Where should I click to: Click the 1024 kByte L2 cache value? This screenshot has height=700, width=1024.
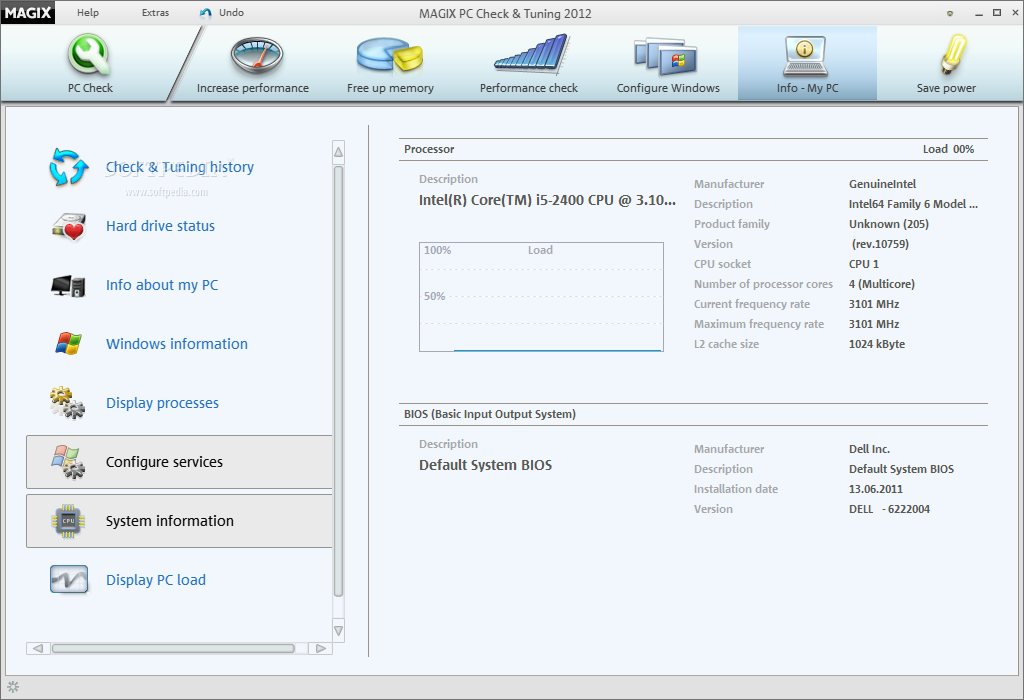877,344
